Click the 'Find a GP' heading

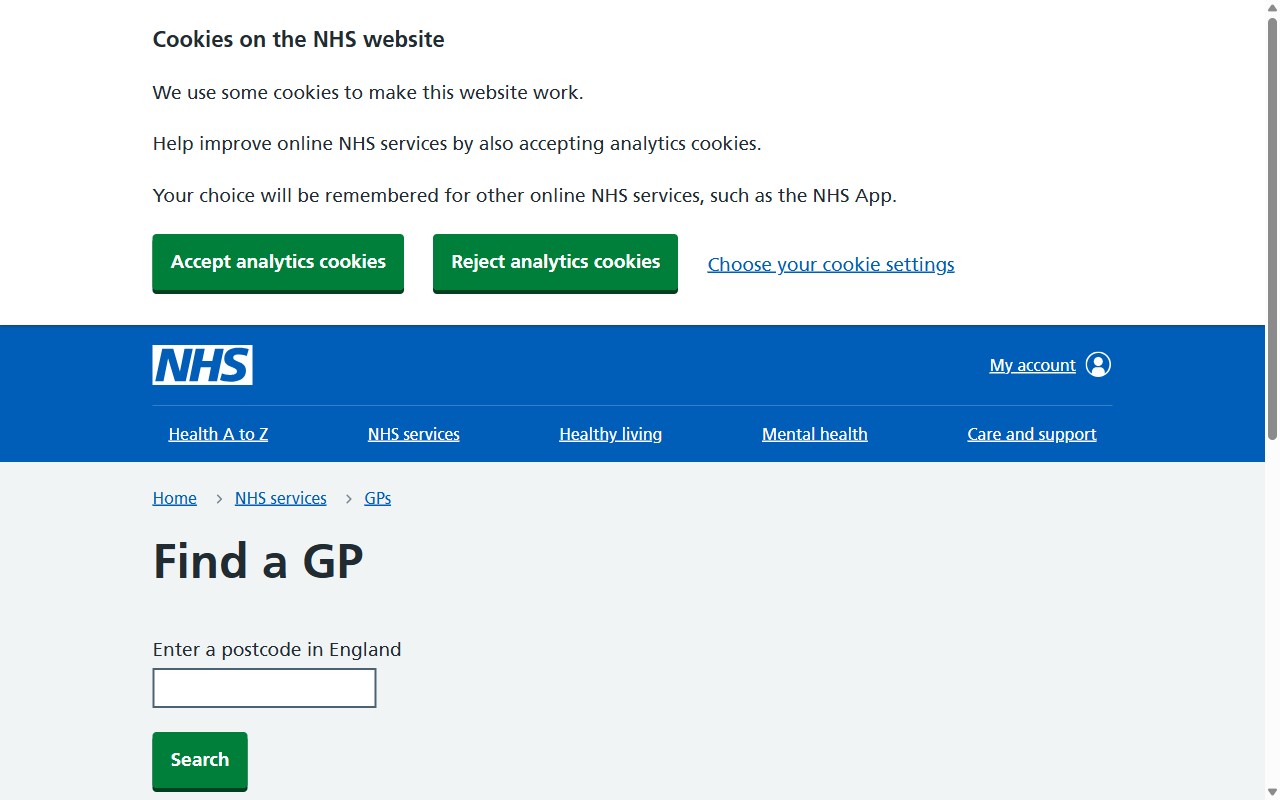point(258,561)
